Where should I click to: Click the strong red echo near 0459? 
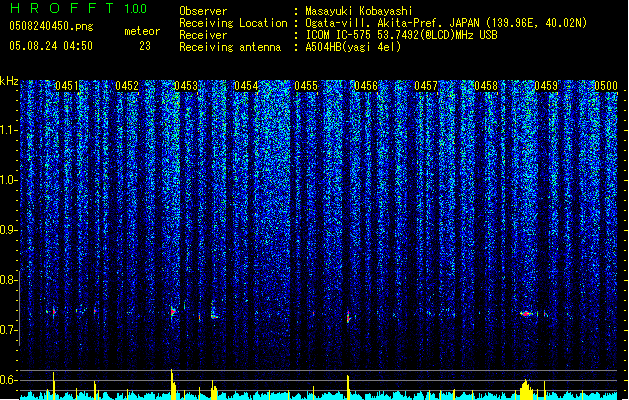pyautogui.click(x=526, y=314)
